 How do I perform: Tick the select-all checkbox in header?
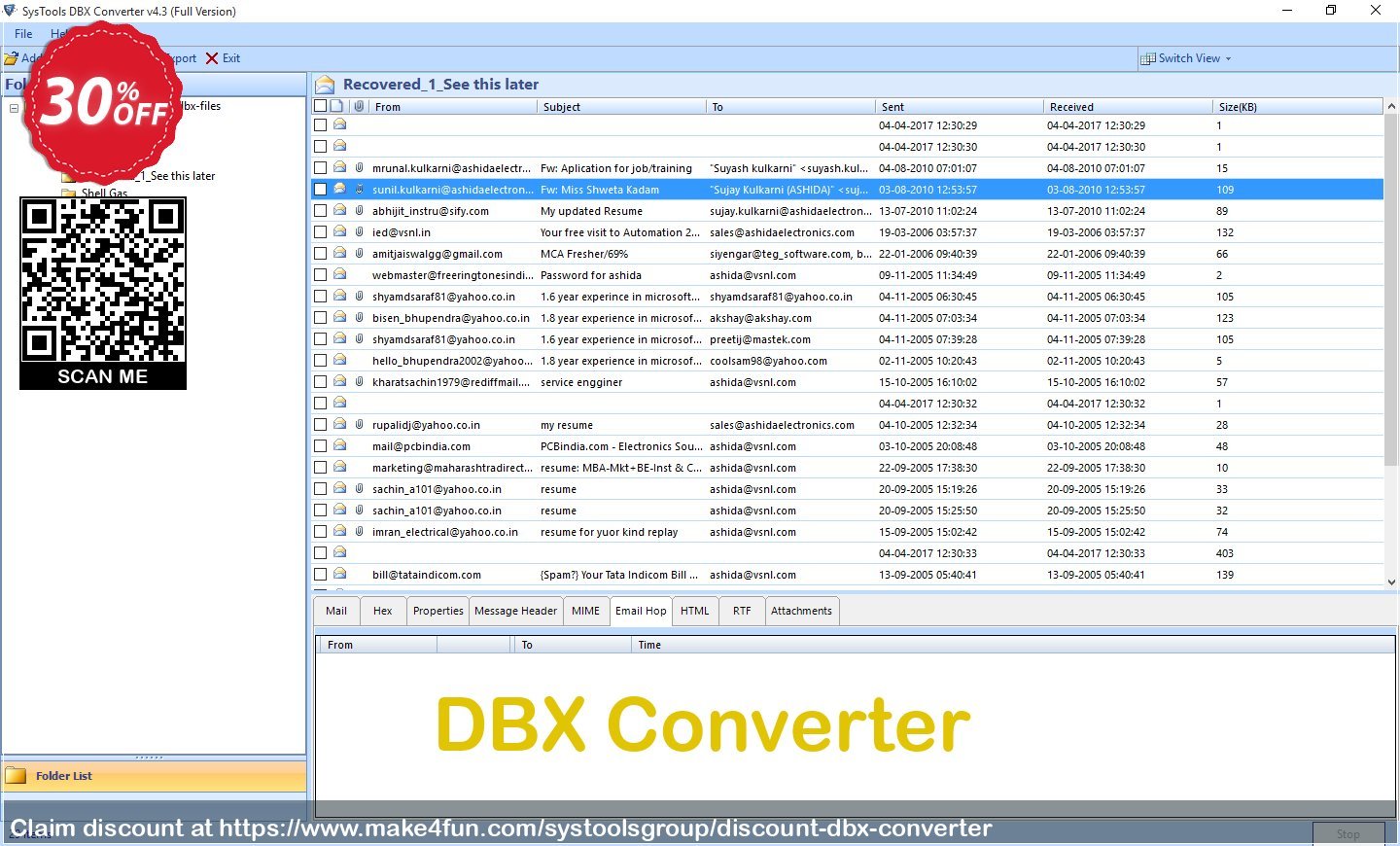coord(320,106)
